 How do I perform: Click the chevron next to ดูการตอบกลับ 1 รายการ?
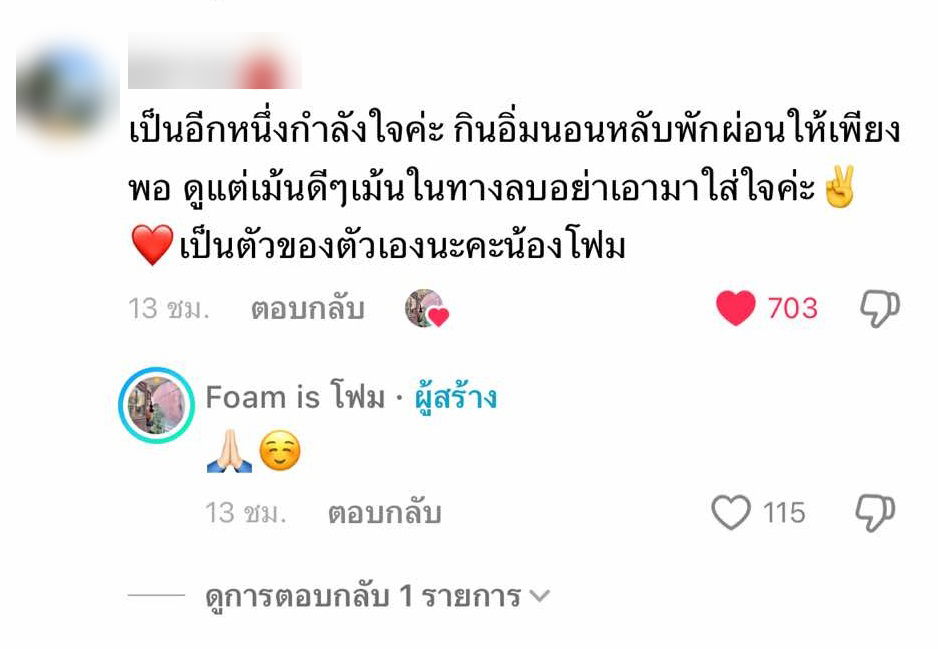[x=540, y=596]
